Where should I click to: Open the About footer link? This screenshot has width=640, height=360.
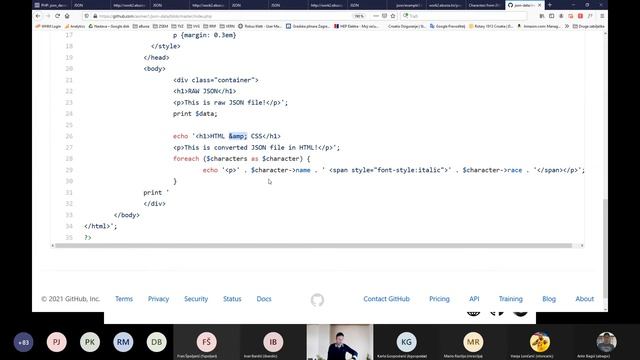(x=584, y=299)
